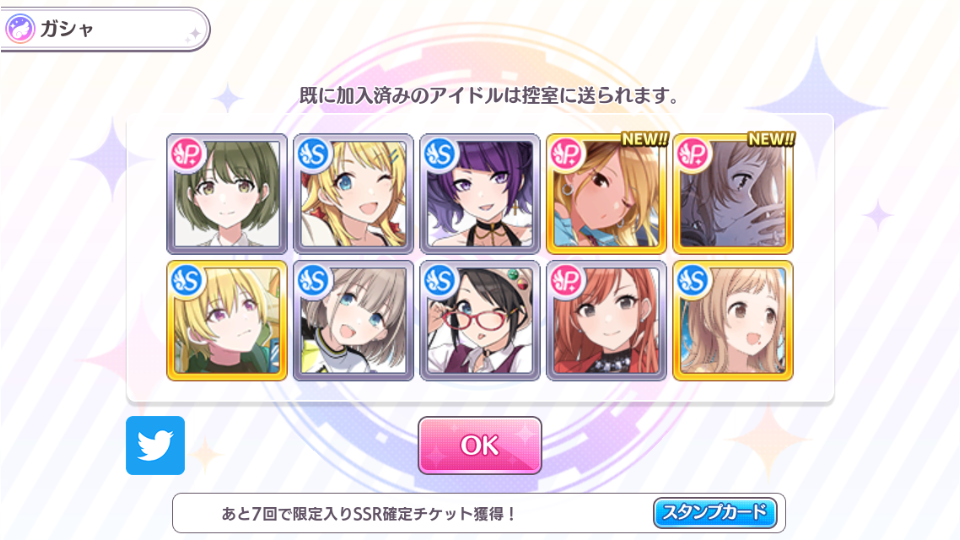The image size is (960, 540).
Task: Select the red-haired idol card
Action: tap(606, 320)
